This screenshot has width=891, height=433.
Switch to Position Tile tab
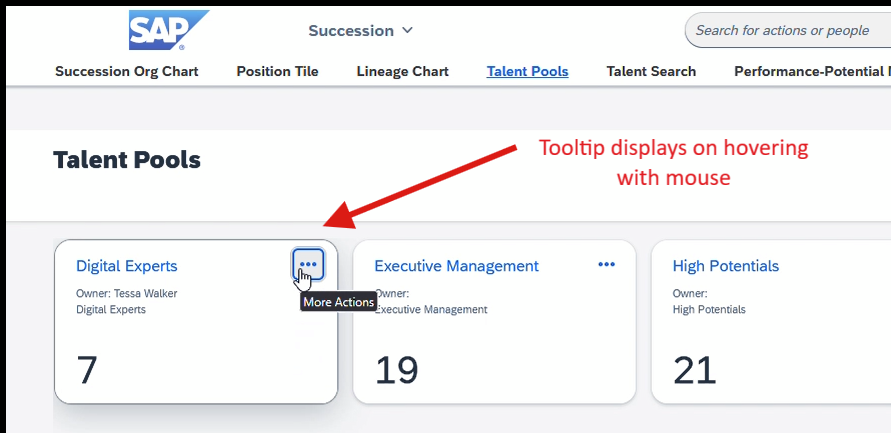tap(277, 72)
